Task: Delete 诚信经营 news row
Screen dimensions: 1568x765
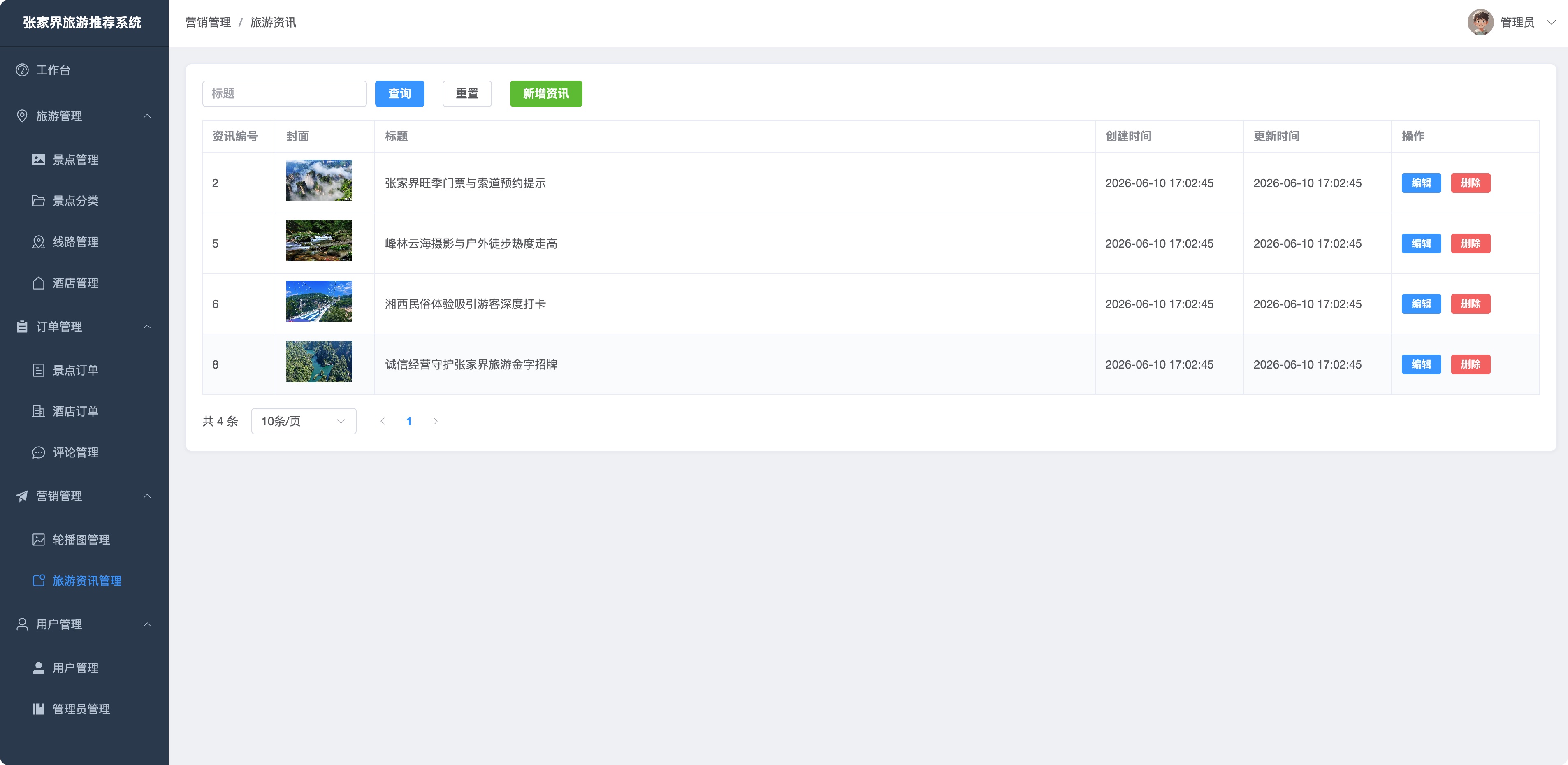Action: (x=1471, y=364)
